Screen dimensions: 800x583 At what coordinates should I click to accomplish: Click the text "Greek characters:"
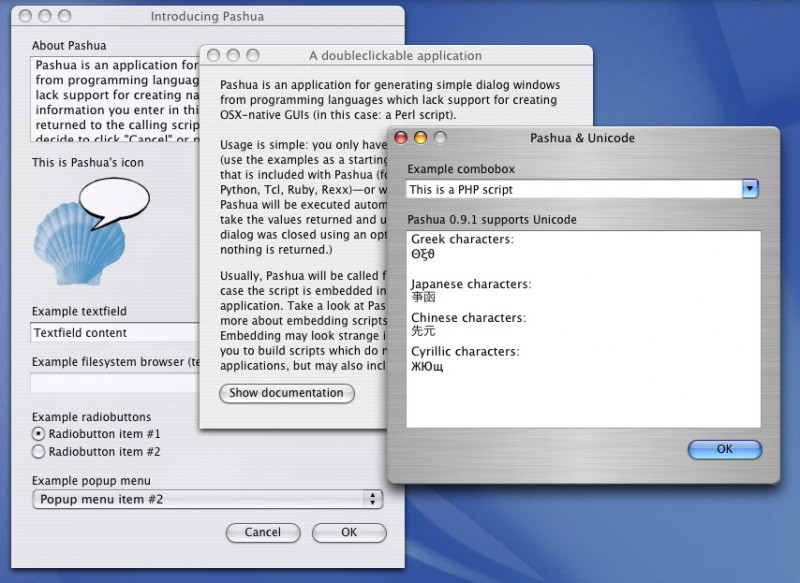point(462,239)
